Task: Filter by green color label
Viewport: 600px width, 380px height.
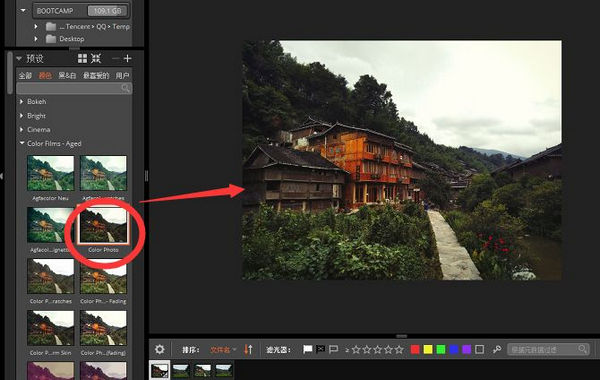Action: click(x=441, y=349)
